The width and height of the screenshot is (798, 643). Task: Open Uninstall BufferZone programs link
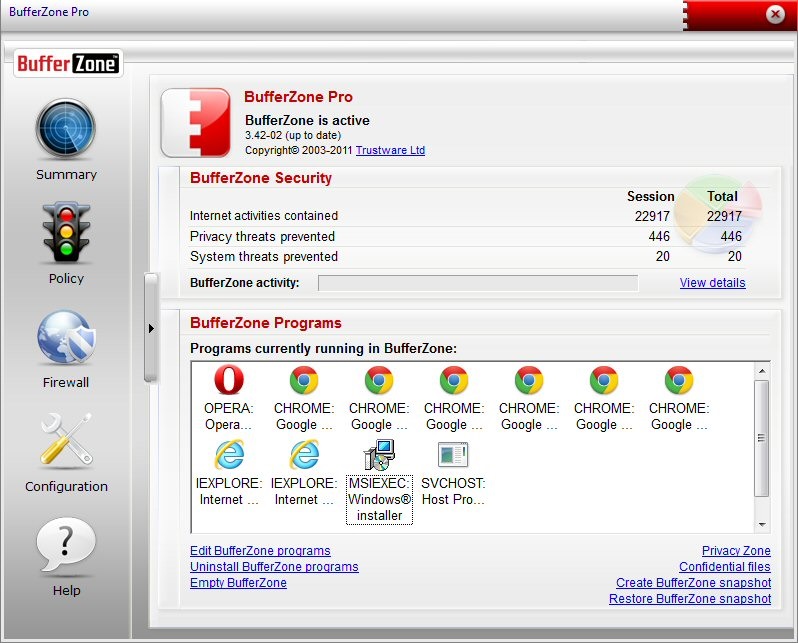click(x=274, y=567)
